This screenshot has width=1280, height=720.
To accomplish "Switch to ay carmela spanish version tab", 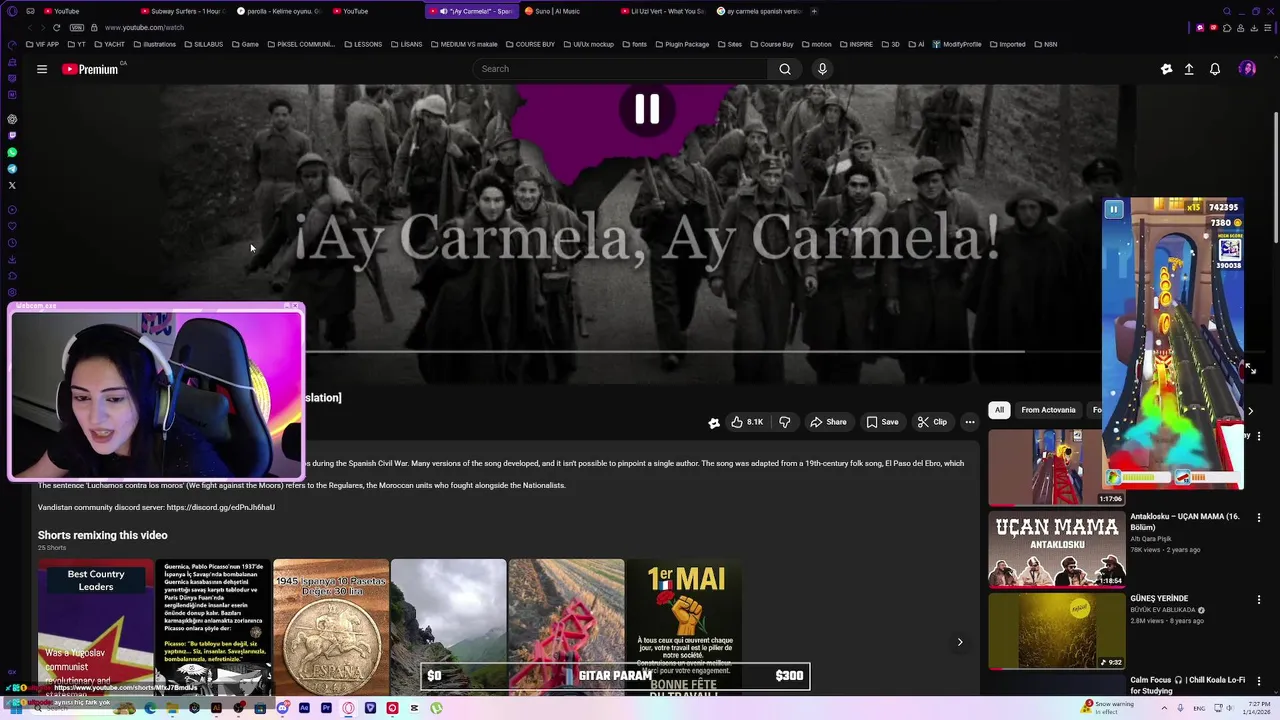I will point(758,11).
